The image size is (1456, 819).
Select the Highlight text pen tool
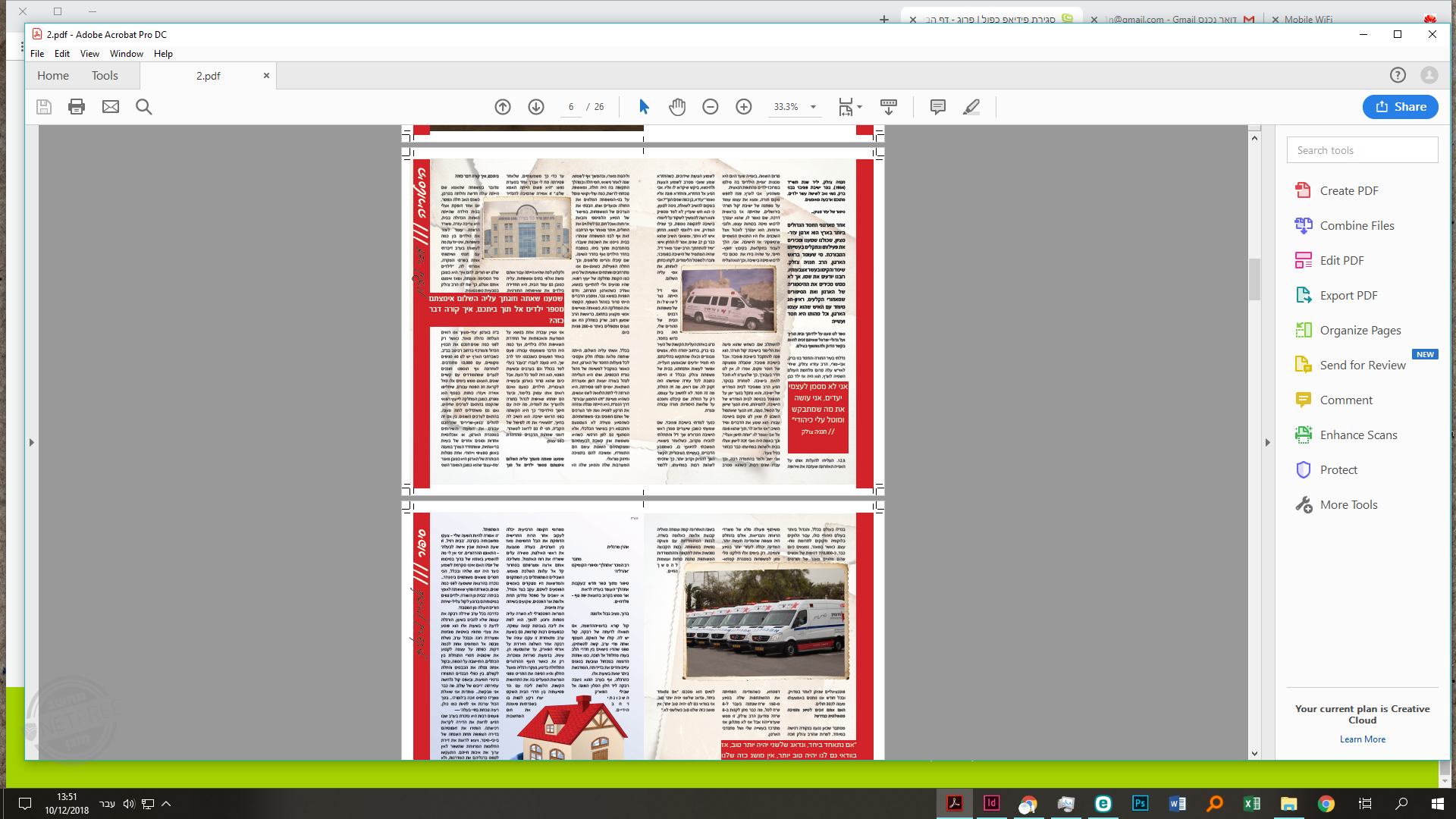click(x=971, y=107)
